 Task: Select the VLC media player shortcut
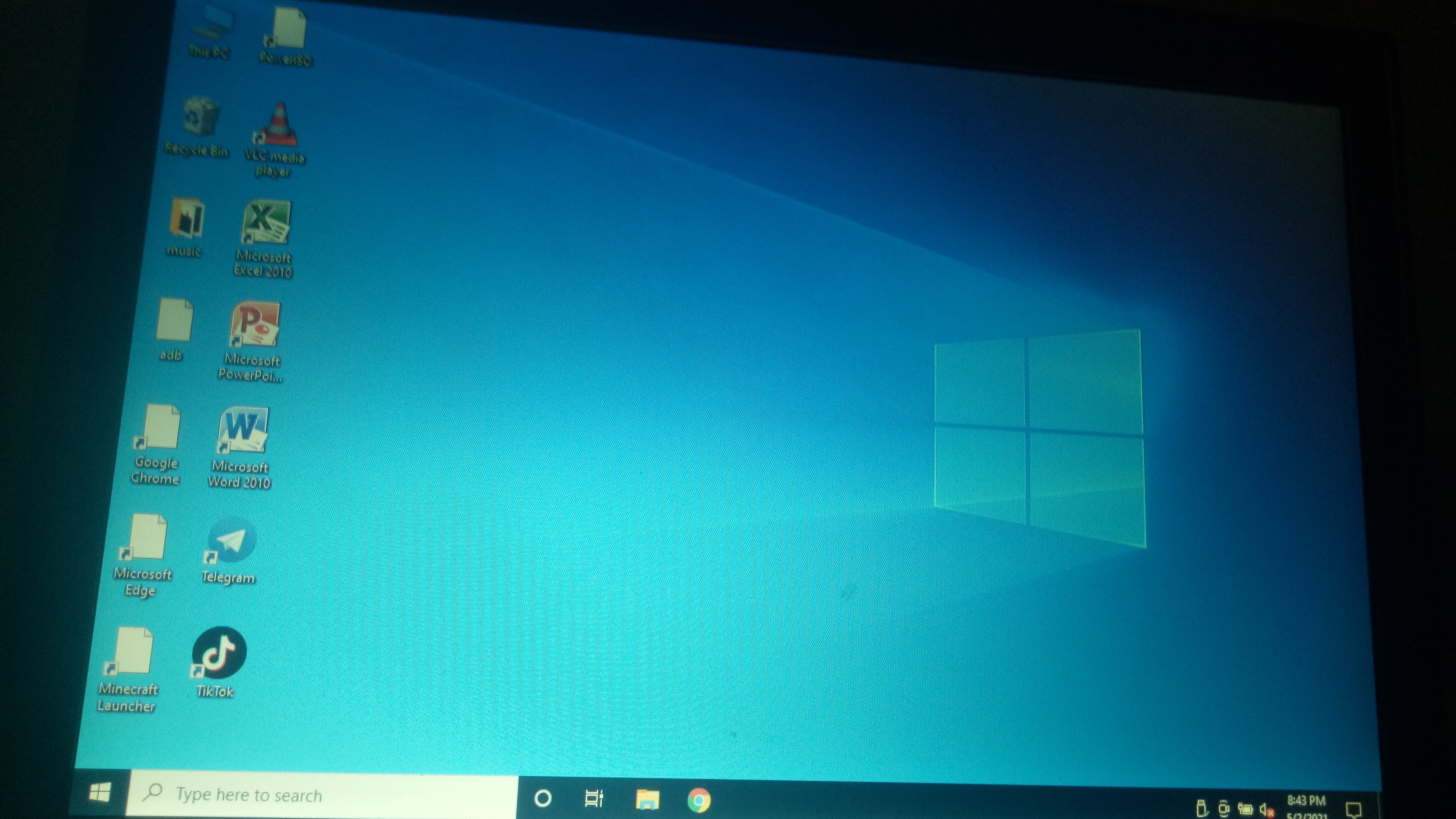click(x=275, y=139)
